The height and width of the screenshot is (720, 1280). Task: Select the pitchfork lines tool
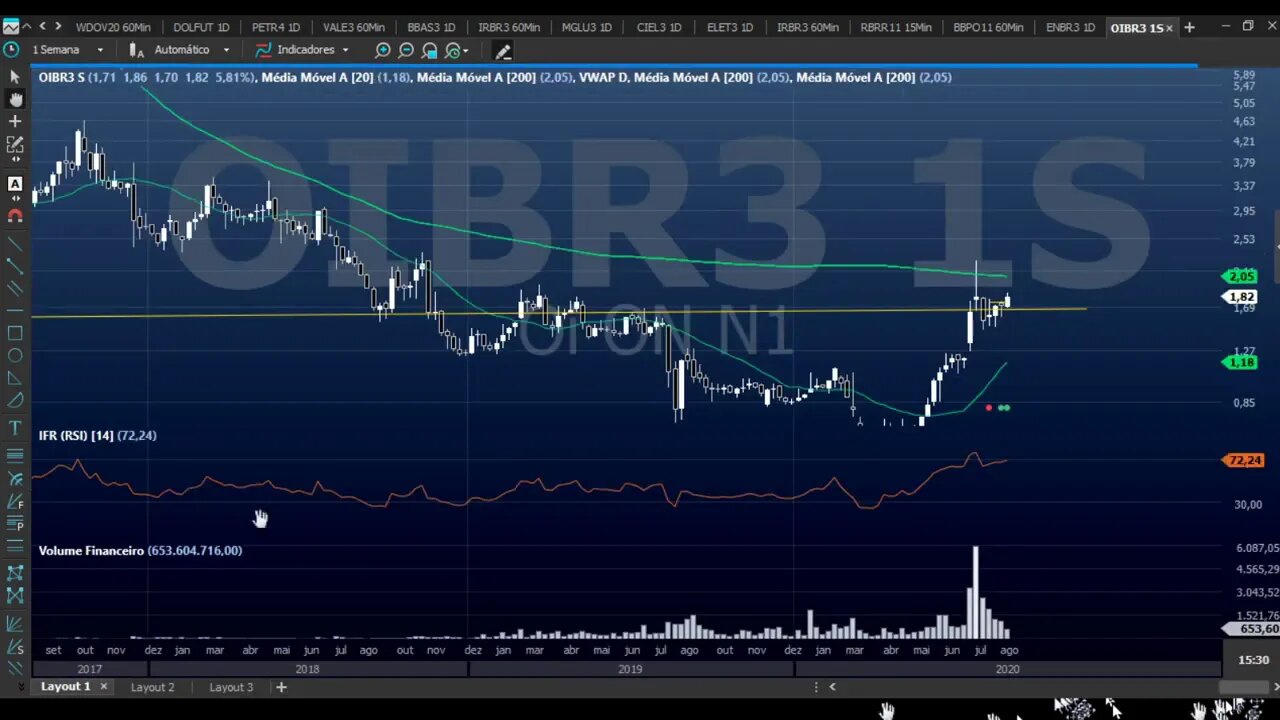tap(15, 668)
